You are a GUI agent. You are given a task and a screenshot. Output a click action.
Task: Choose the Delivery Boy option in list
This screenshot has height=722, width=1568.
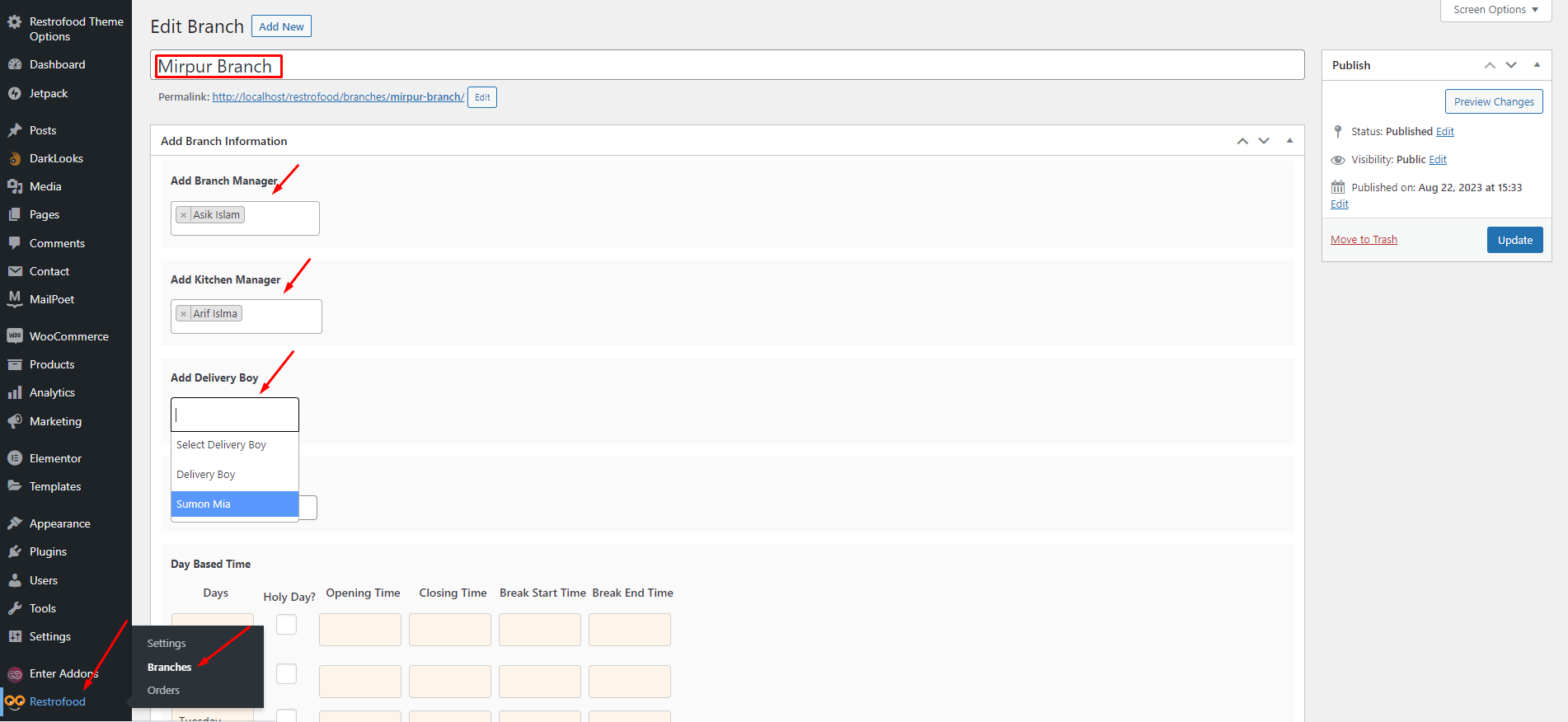235,475
